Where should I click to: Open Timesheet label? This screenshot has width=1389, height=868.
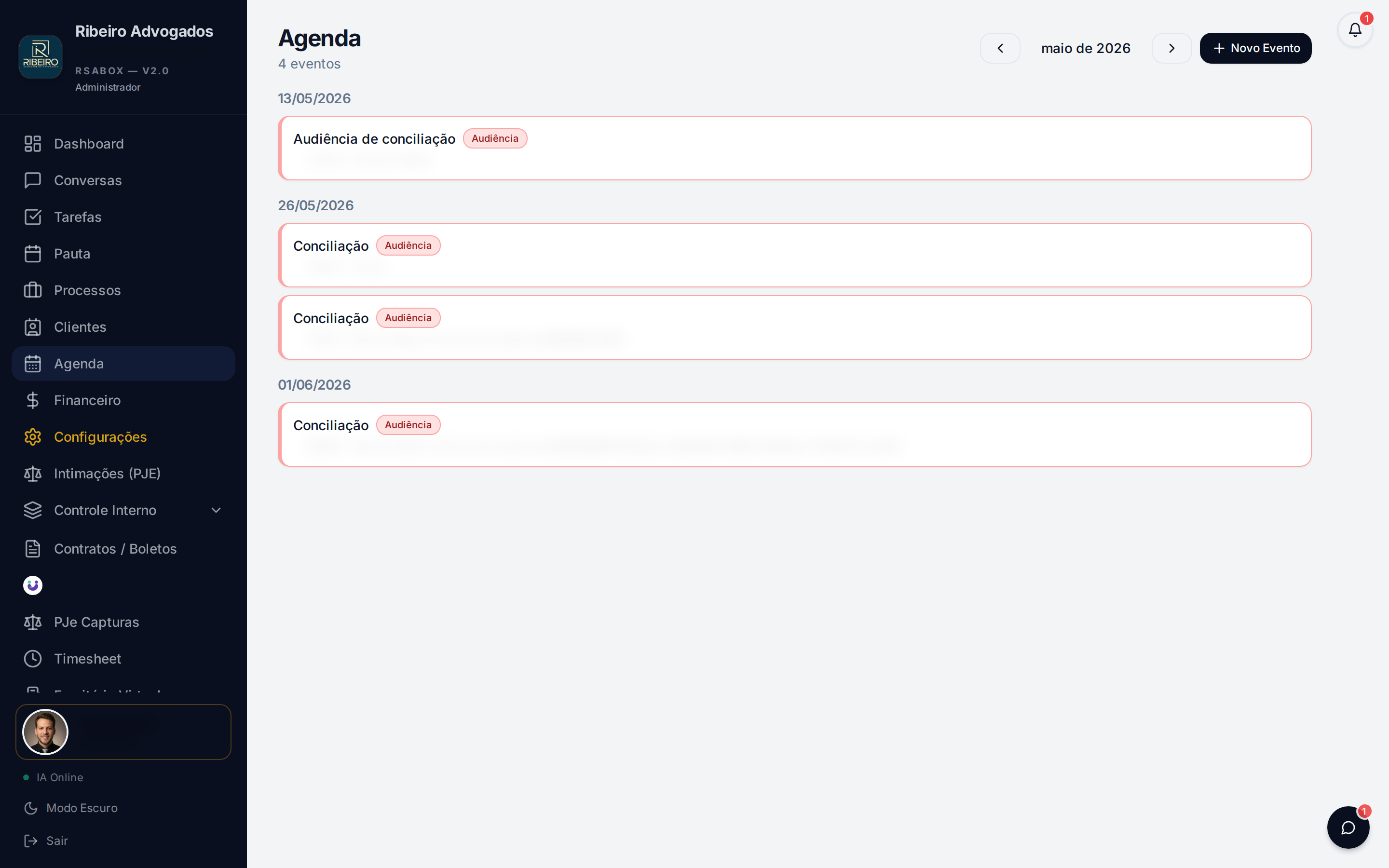tap(87, 659)
